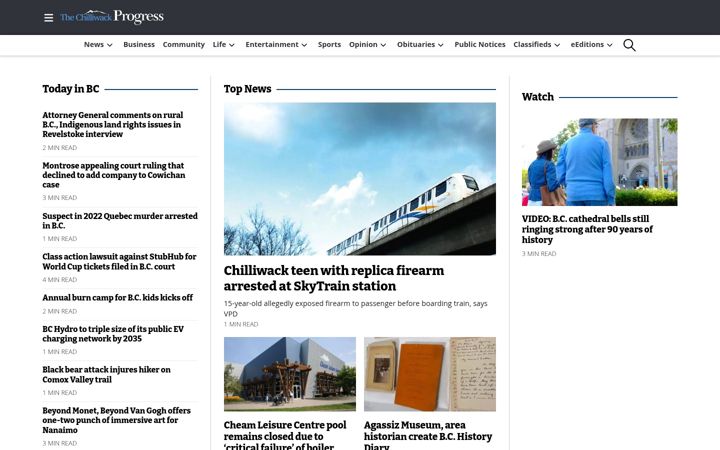
Task: Click the 15-year-old allegedly exposed firearm summary
Action: [x=355, y=309]
